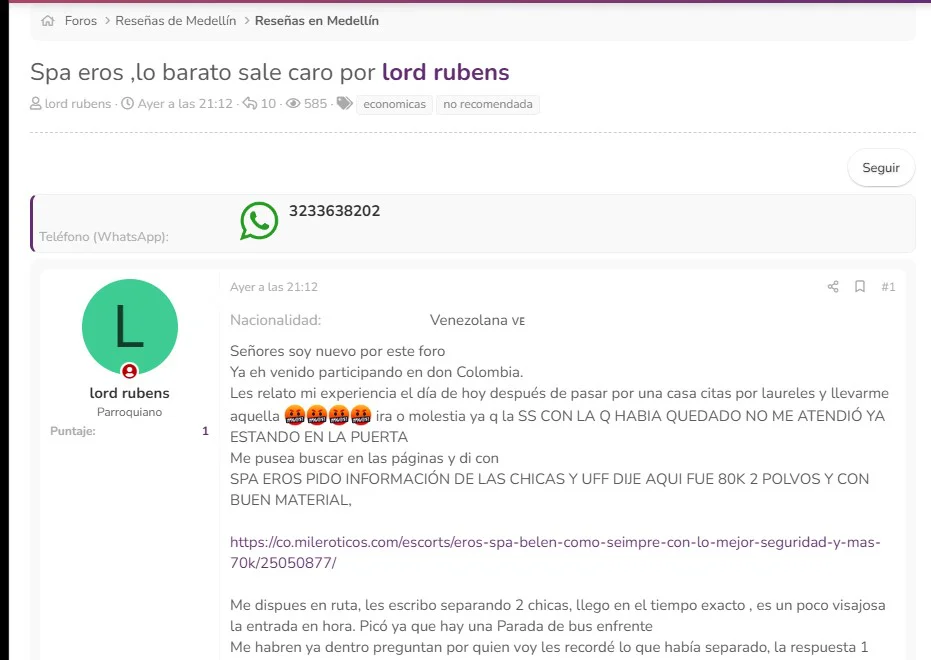Click the last angry emoji in the post
Viewport: 931px width, 660px height.
coord(361,415)
